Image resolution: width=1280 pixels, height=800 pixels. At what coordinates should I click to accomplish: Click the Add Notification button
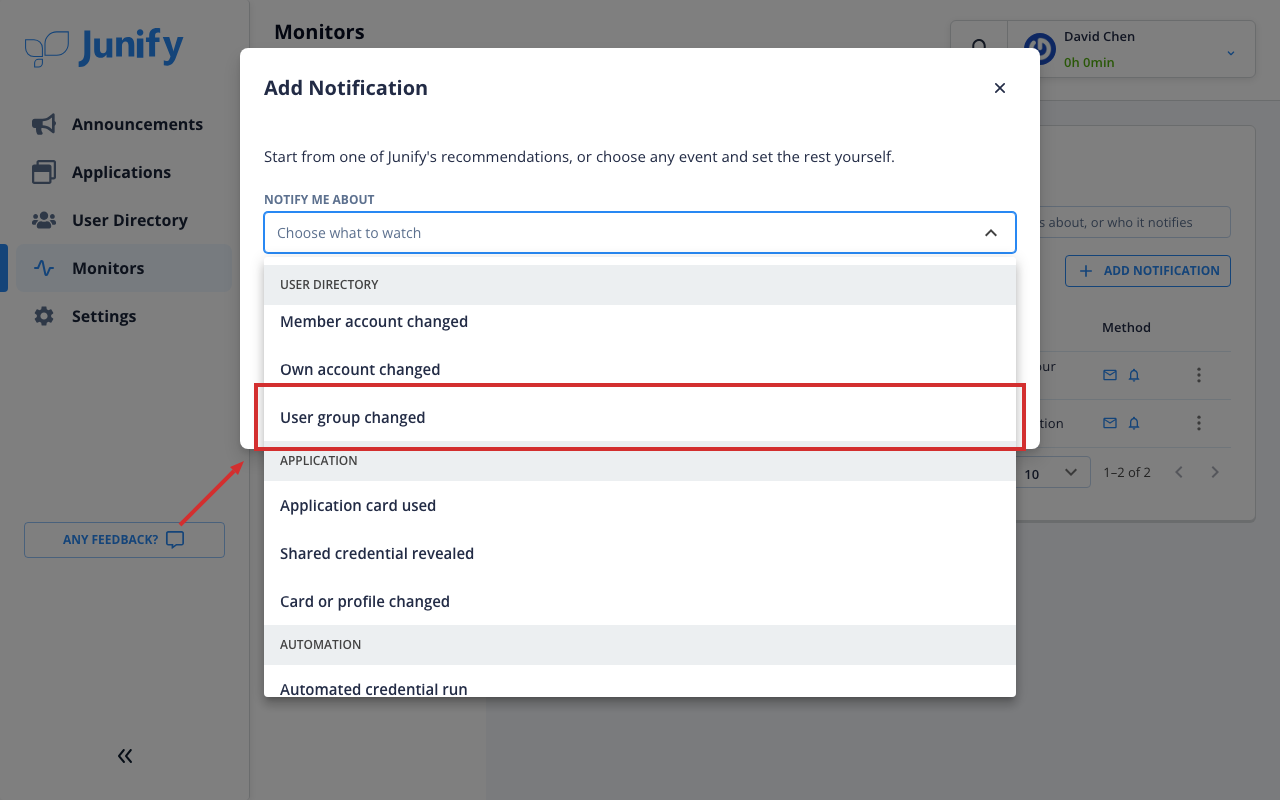[1148, 271]
